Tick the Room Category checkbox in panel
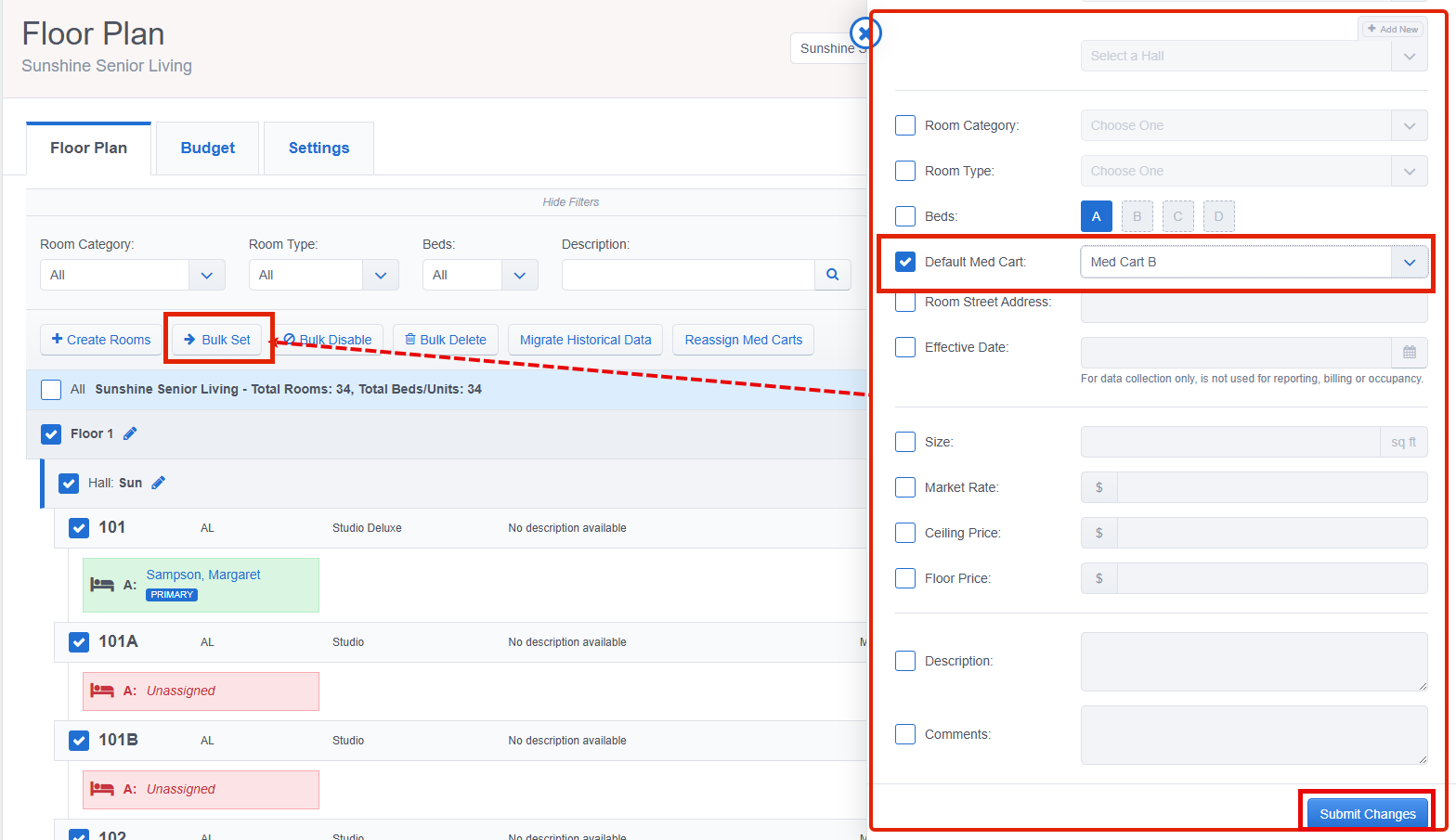Viewport: 1456px width, 840px height. [x=905, y=125]
